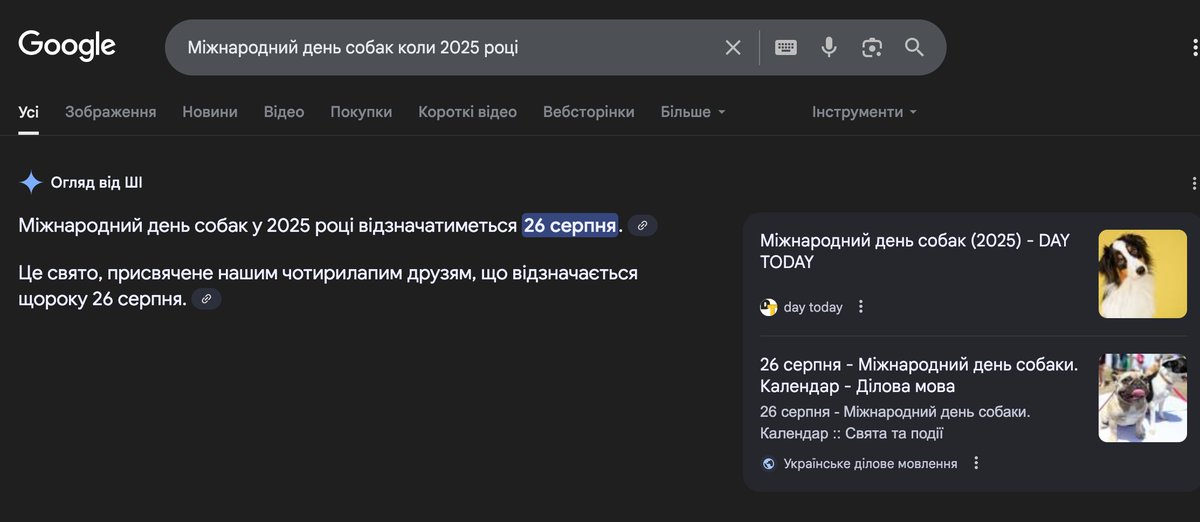The width and height of the screenshot is (1200, 522).
Task: Switch to the Новини tab
Action: pos(210,112)
